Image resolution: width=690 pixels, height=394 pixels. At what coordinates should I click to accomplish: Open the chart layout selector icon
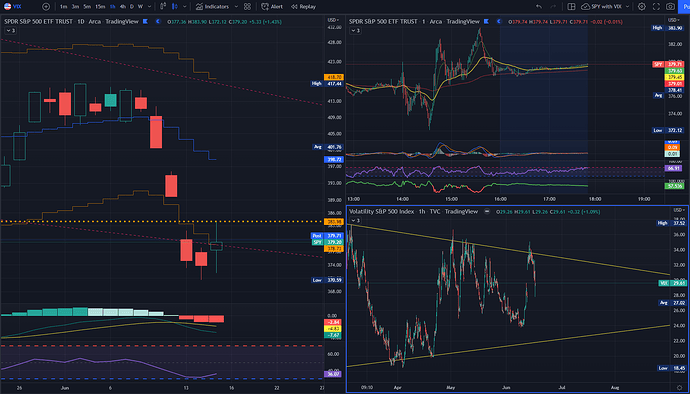571,7
